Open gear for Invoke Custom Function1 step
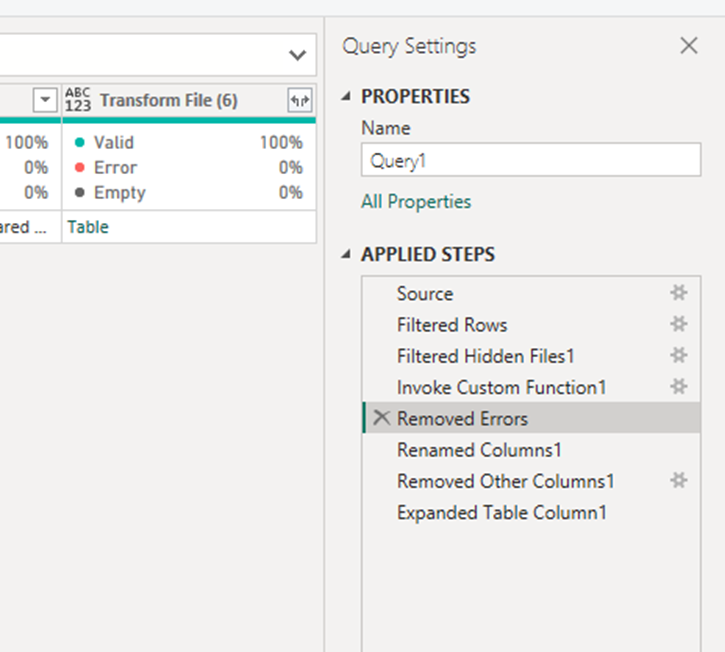The width and height of the screenshot is (725, 652). [x=678, y=386]
